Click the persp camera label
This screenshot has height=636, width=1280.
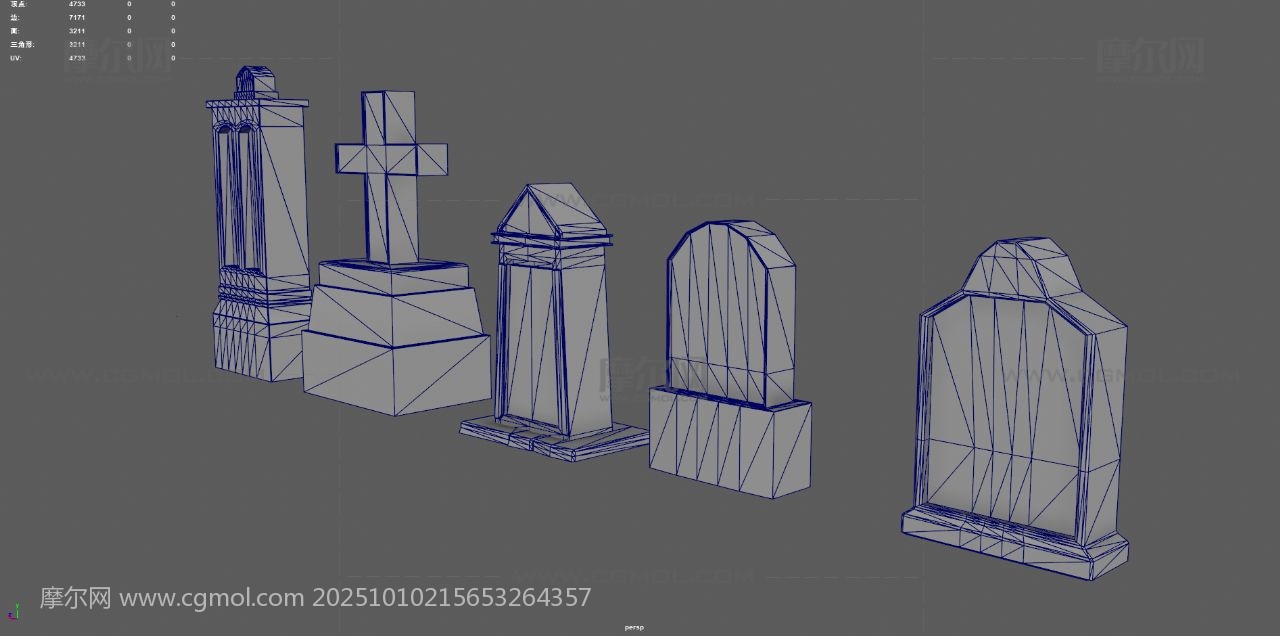(634, 628)
